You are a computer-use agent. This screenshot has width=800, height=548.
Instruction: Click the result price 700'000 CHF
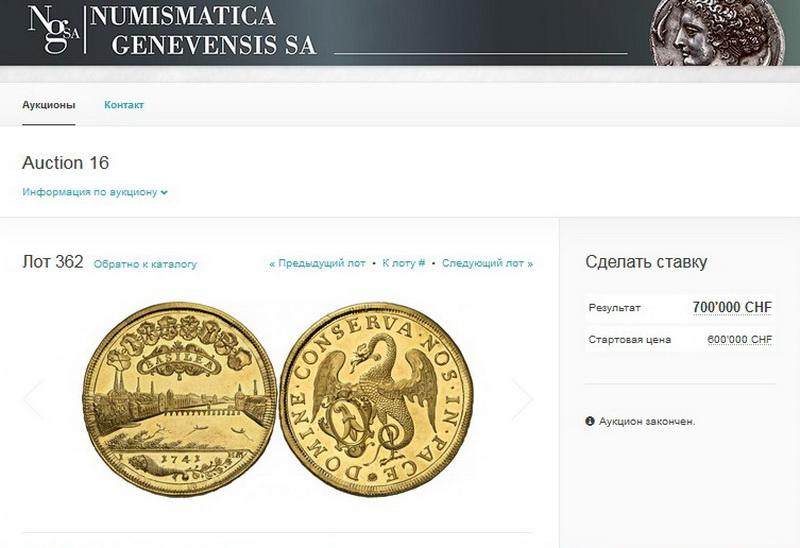tap(732, 307)
